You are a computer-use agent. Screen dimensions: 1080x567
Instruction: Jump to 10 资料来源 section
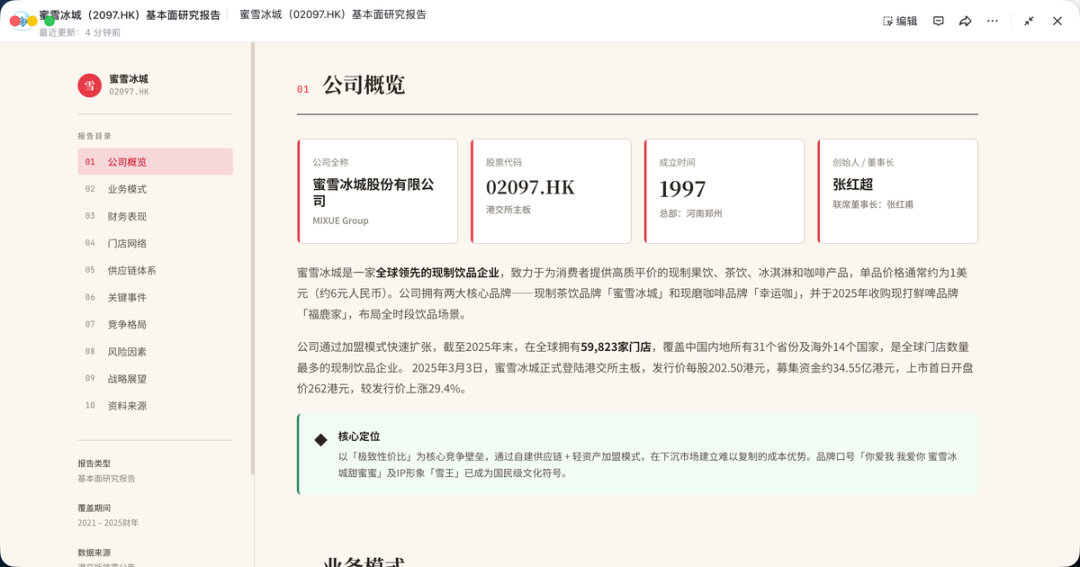[155, 406]
